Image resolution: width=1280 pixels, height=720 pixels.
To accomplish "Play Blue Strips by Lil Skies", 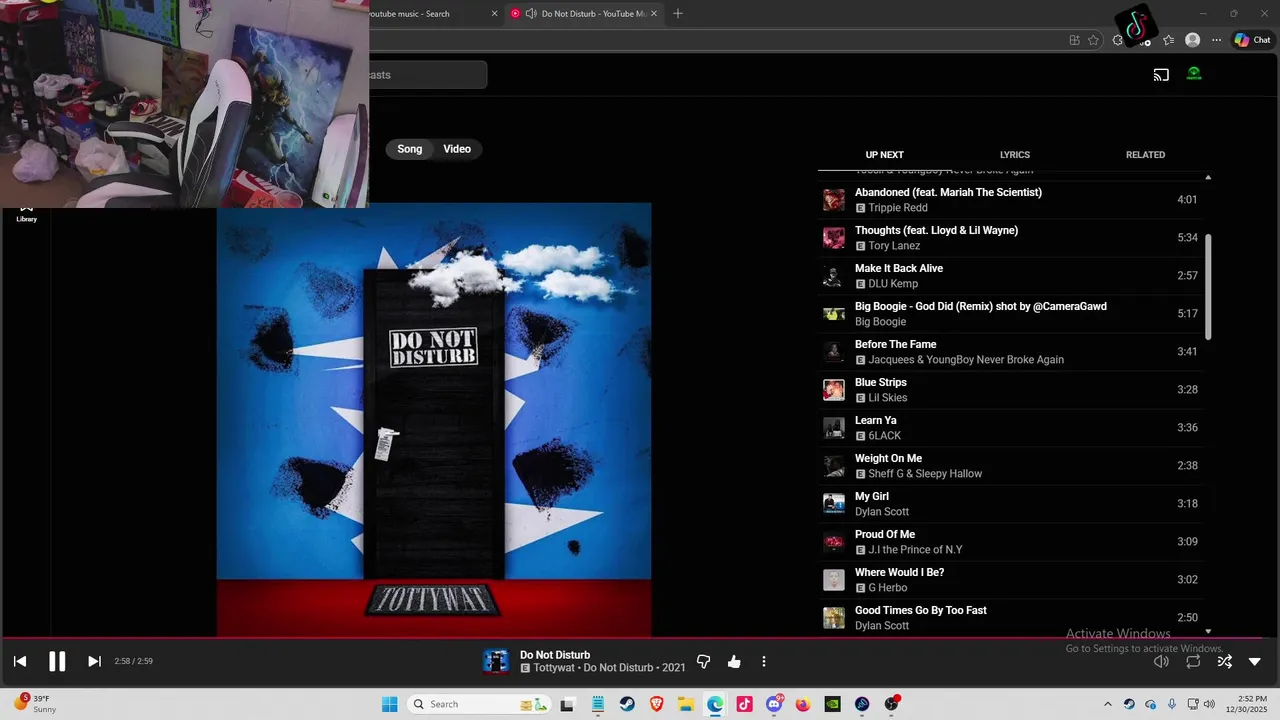I will point(1011,390).
